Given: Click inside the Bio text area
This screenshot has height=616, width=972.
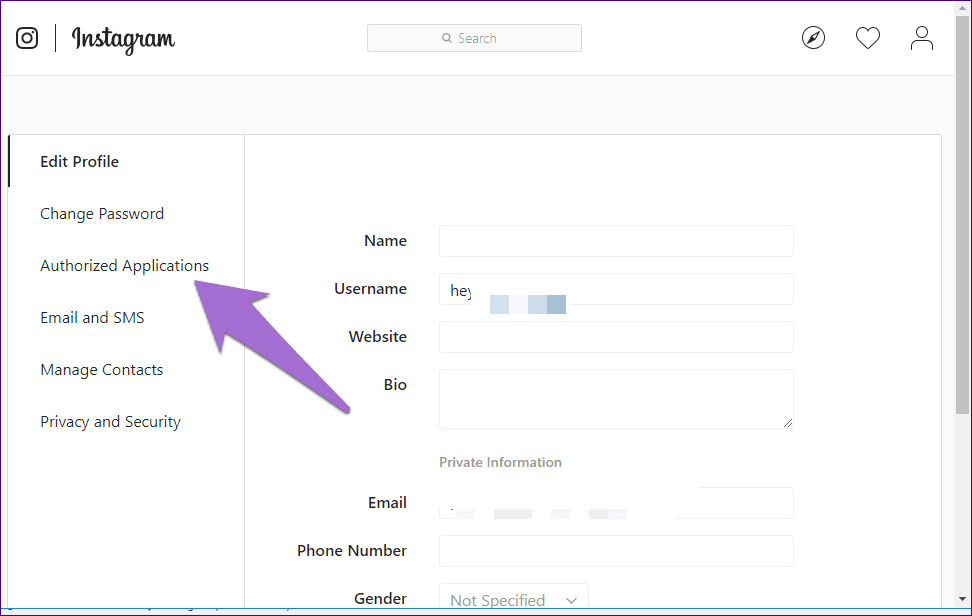Looking at the screenshot, I should [616, 398].
